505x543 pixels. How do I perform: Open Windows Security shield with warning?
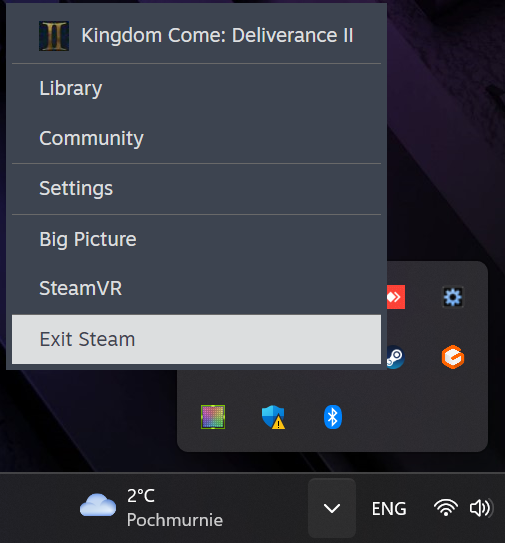pyautogui.click(x=273, y=417)
